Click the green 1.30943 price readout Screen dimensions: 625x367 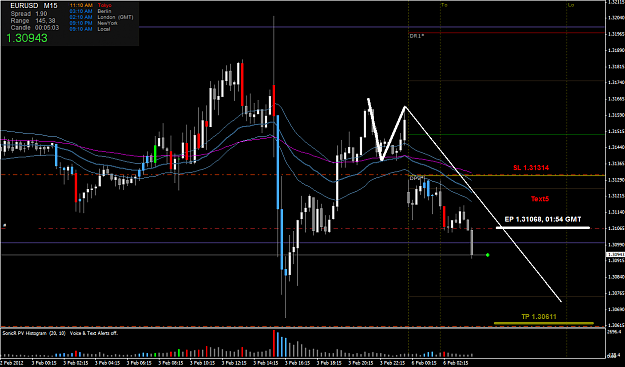26,38
